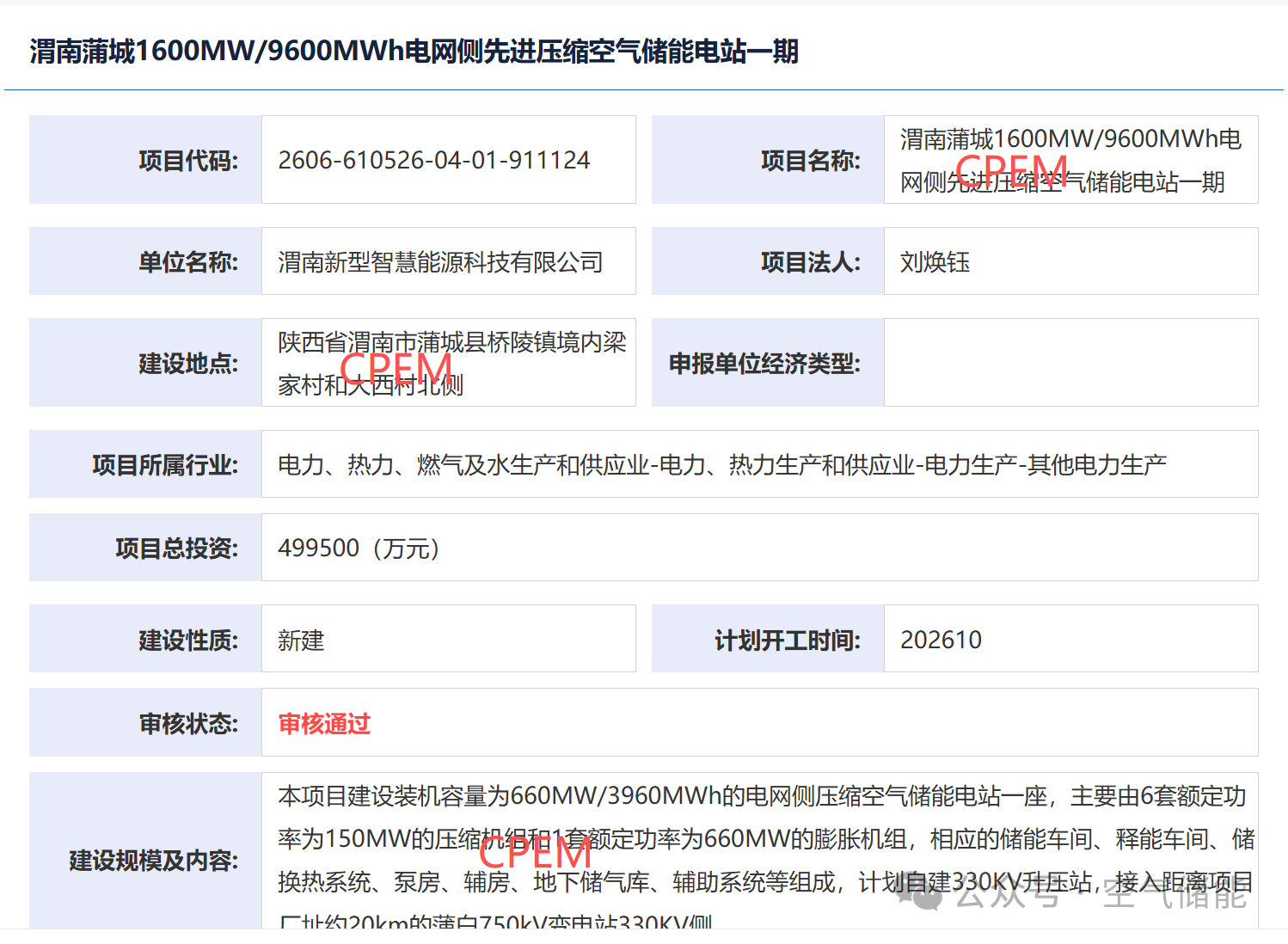Click the 审核通过 status text

point(324,723)
